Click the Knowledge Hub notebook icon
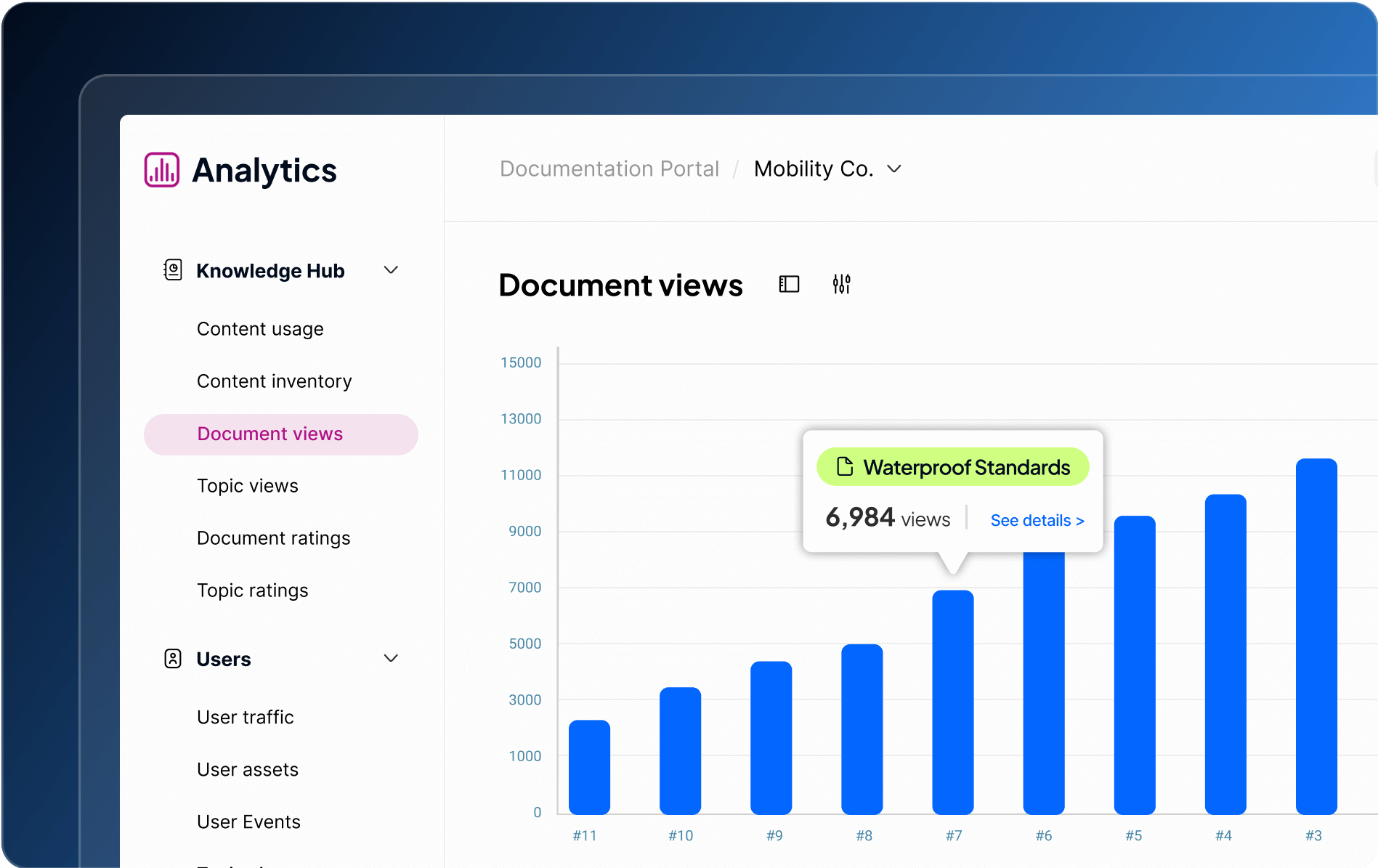The image size is (1378, 868). [172, 270]
